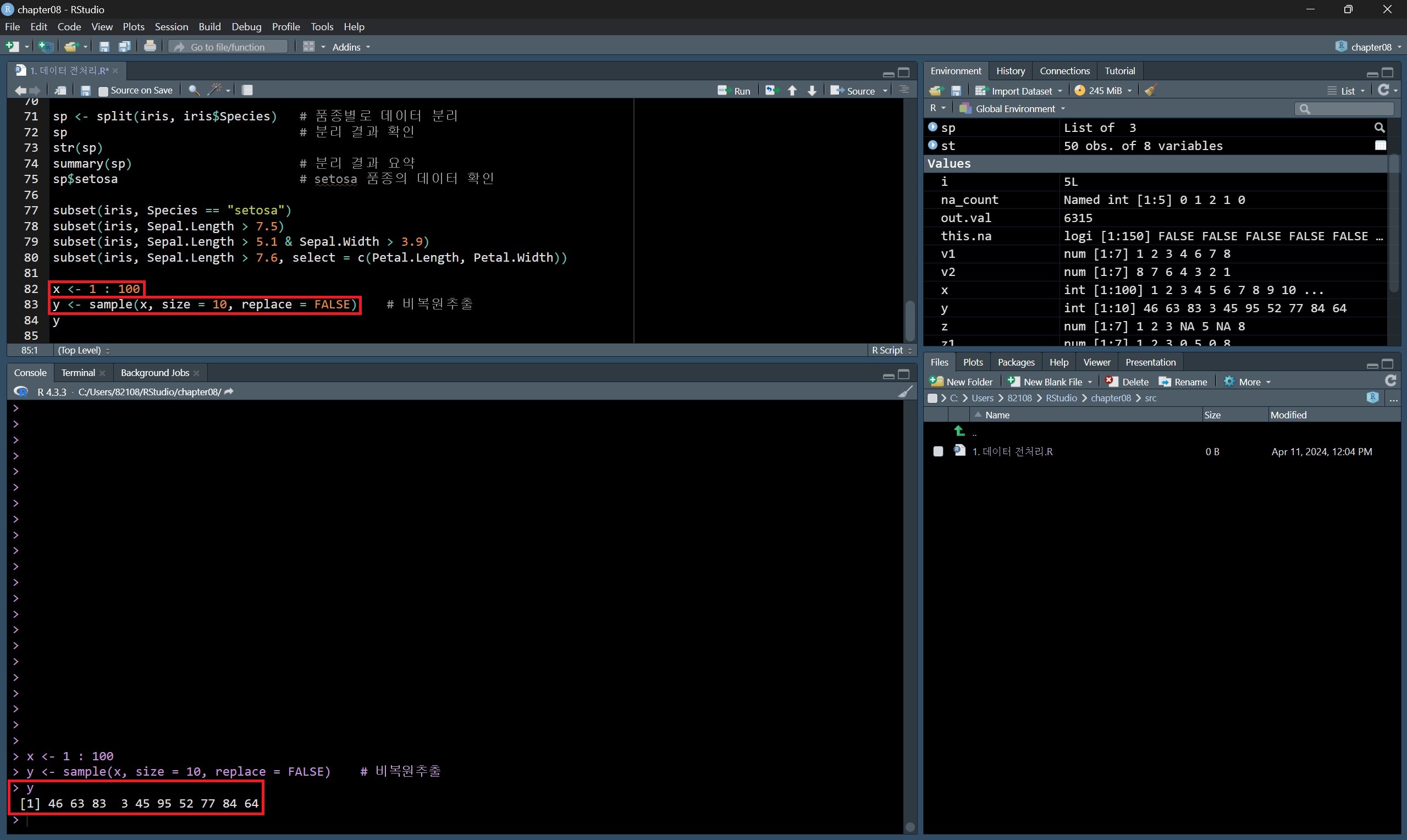This screenshot has height=840, width=1407.
Task: Click the find/replace magnifier icon in the editor
Action: pos(194,90)
